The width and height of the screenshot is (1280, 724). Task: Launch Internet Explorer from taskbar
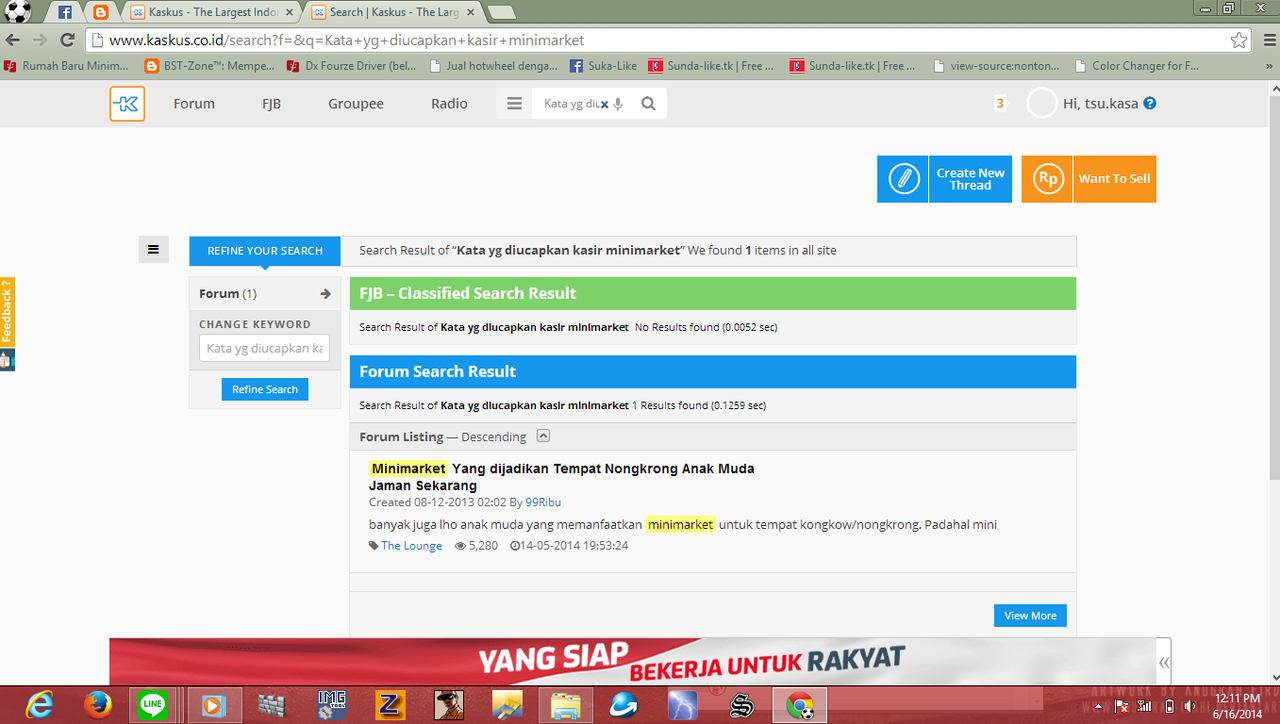coord(40,705)
